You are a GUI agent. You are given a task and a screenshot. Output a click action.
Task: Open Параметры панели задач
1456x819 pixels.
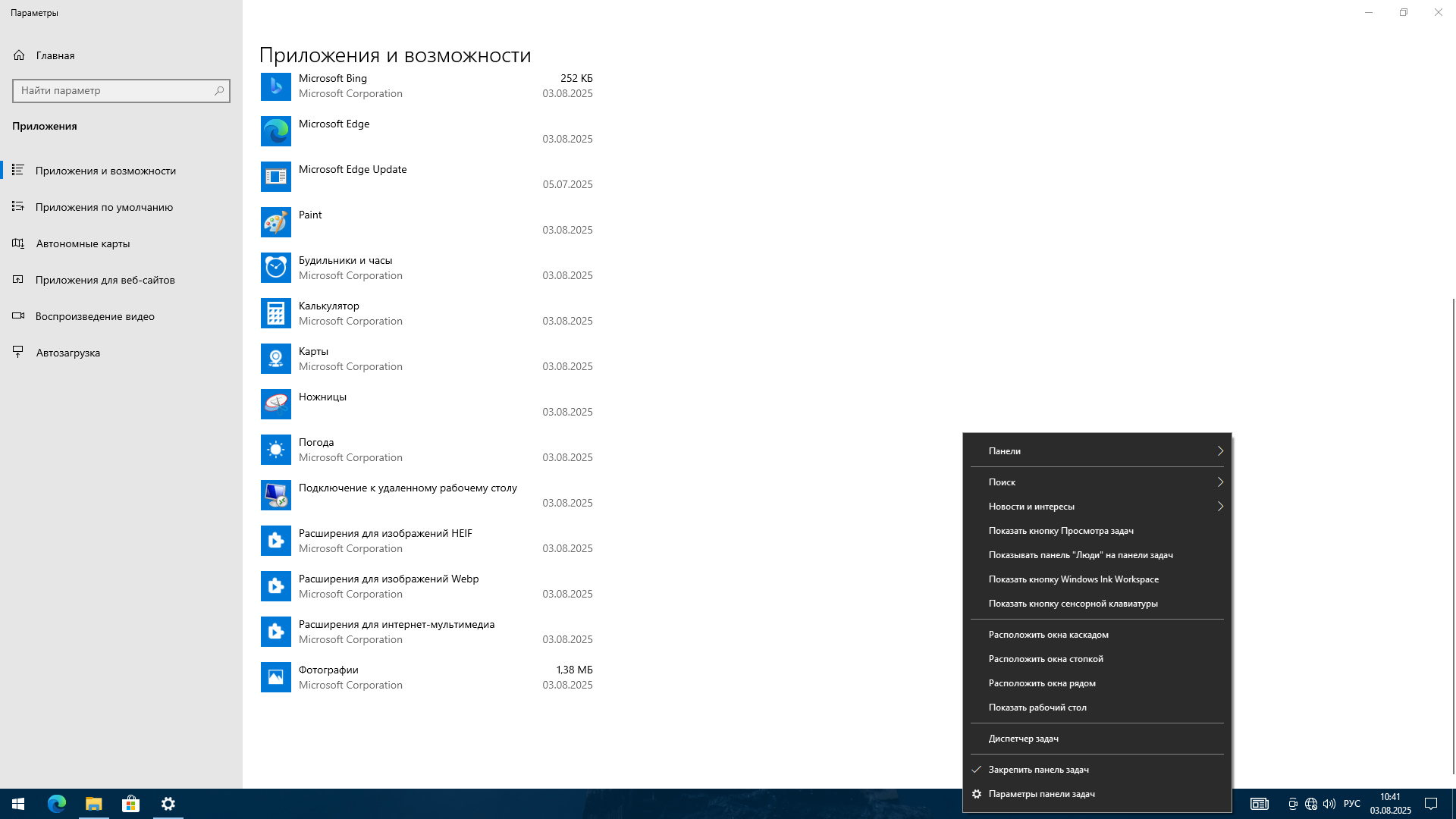click(1097, 794)
